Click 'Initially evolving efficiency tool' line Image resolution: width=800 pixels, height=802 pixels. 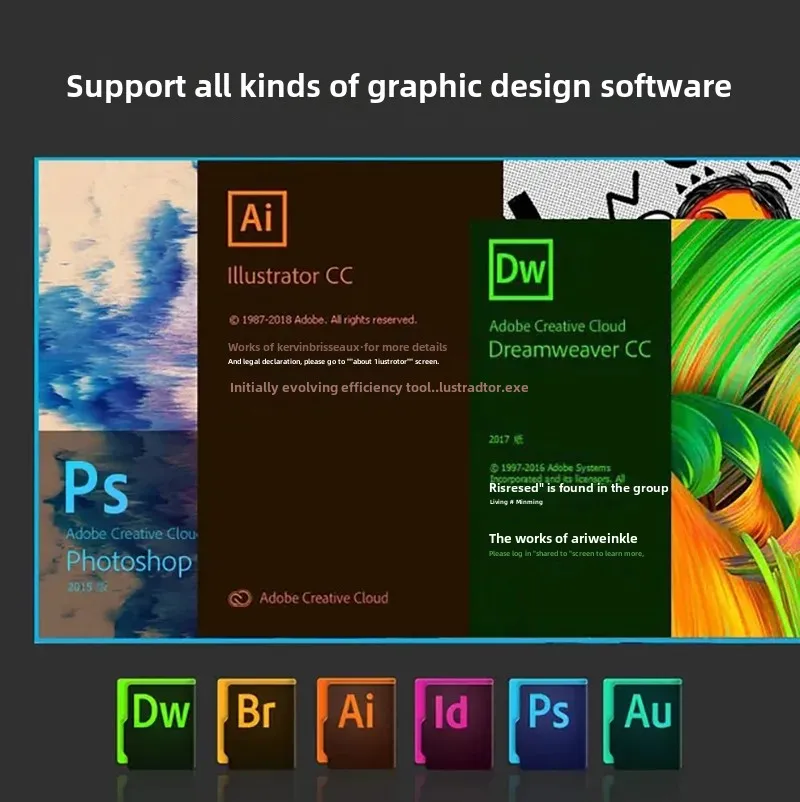(379, 388)
